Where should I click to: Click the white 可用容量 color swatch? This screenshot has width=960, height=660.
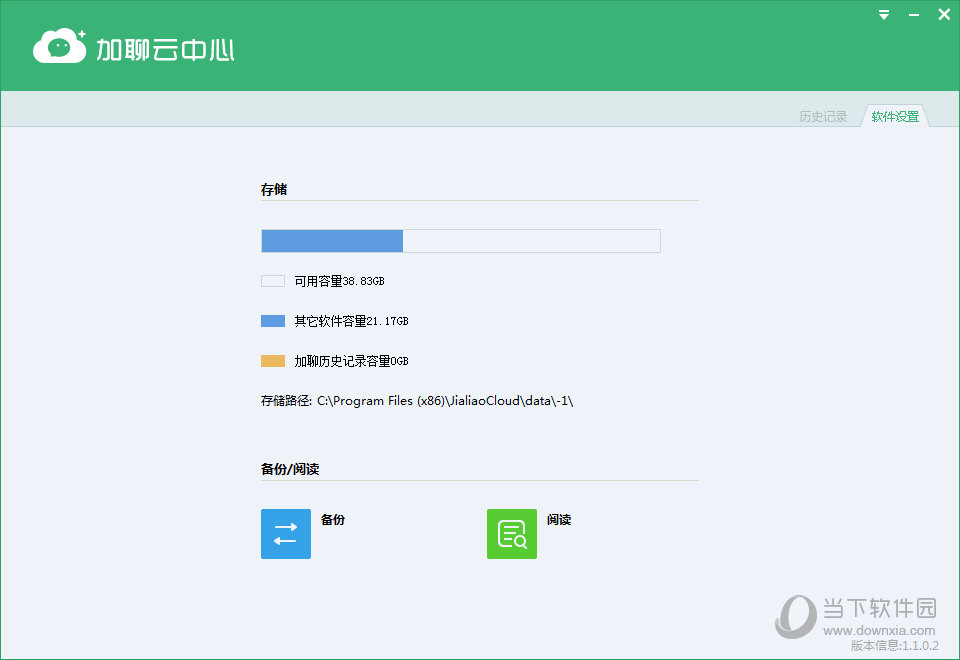(x=273, y=281)
